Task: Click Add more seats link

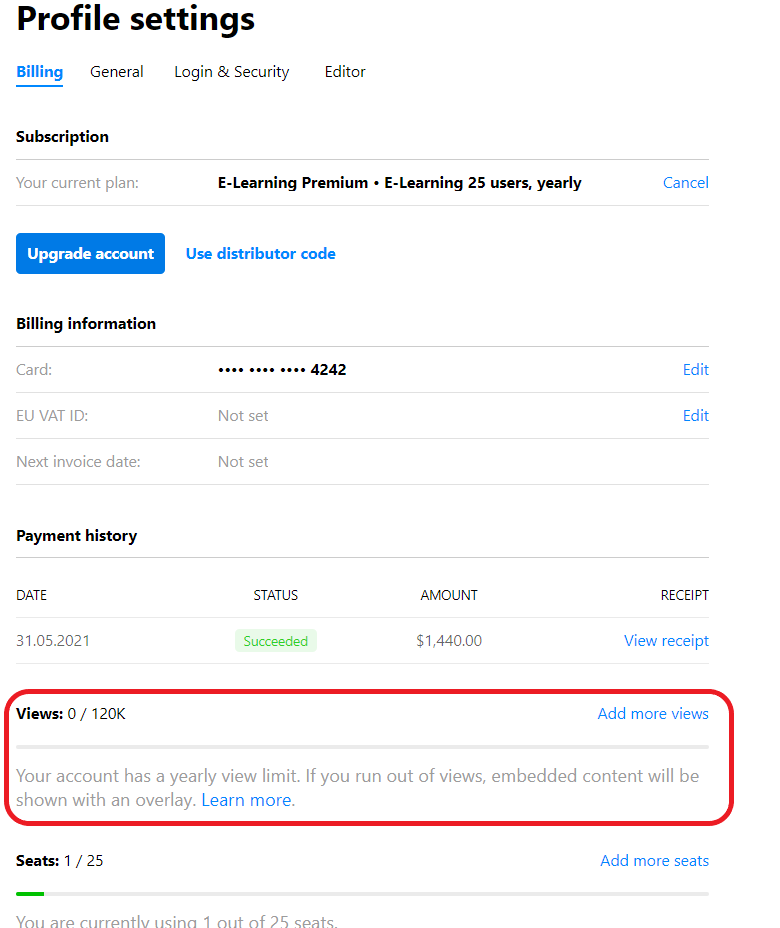Action: click(655, 861)
